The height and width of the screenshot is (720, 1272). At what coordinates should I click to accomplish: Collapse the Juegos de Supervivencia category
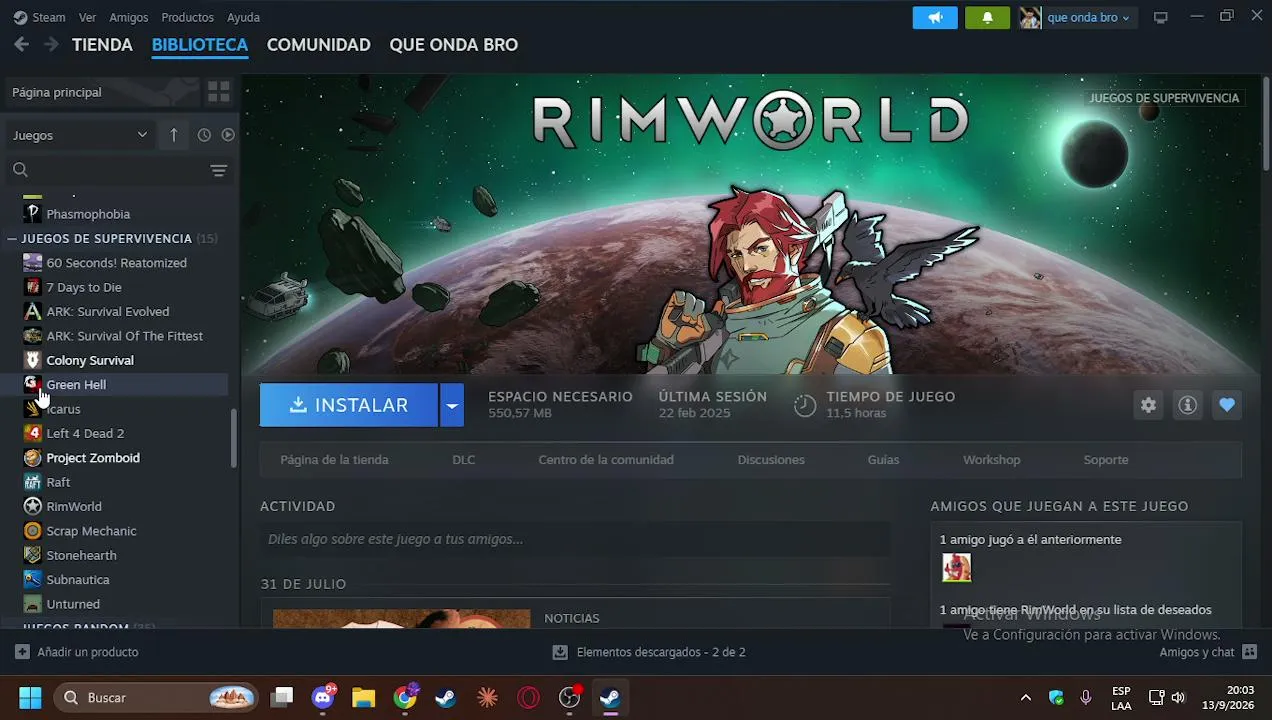(13, 239)
